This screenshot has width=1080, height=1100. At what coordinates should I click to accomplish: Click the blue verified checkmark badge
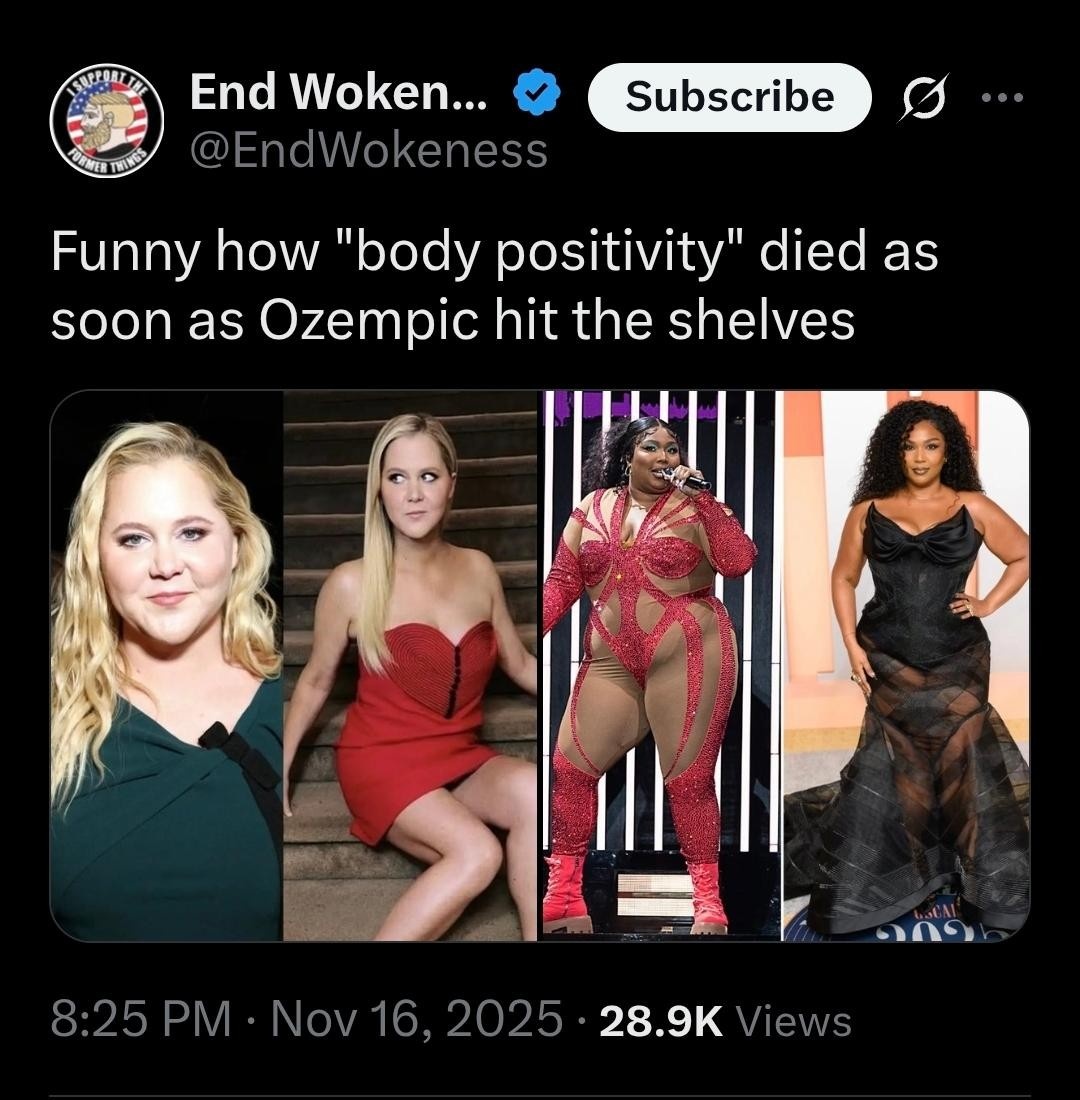click(538, 93)
